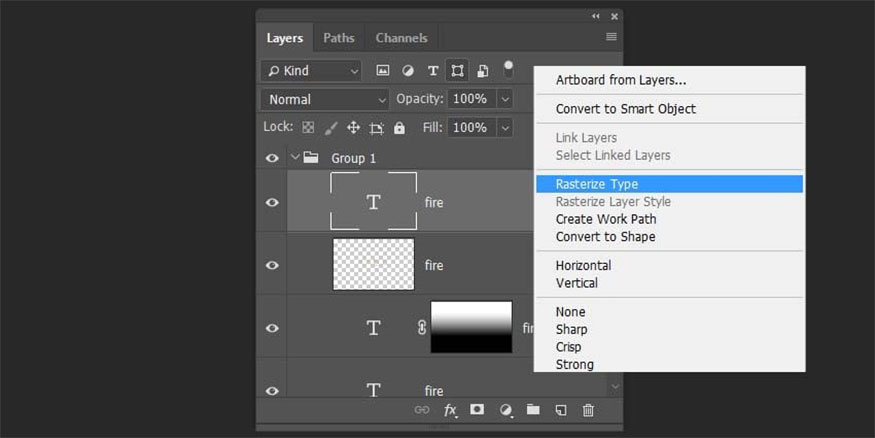Filter for adjustment layers icon
This screenshot has height=438, width=875.
click(408, 71)
